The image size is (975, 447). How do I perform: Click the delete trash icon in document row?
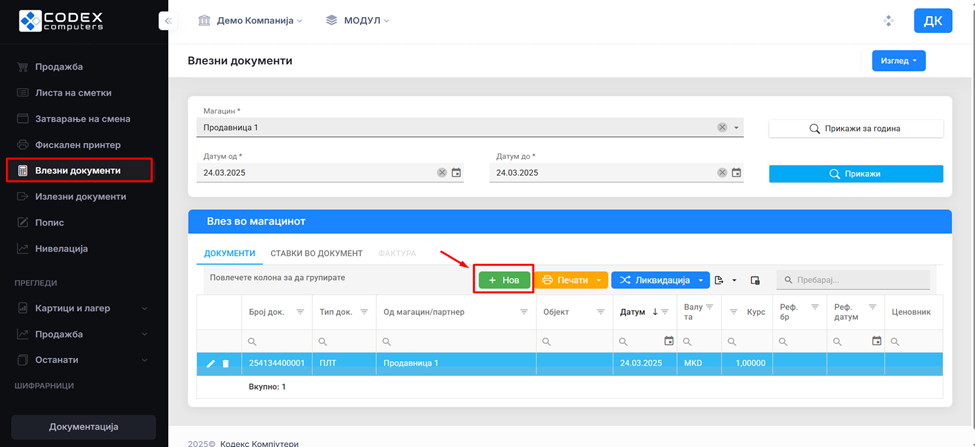pos(226,363)
